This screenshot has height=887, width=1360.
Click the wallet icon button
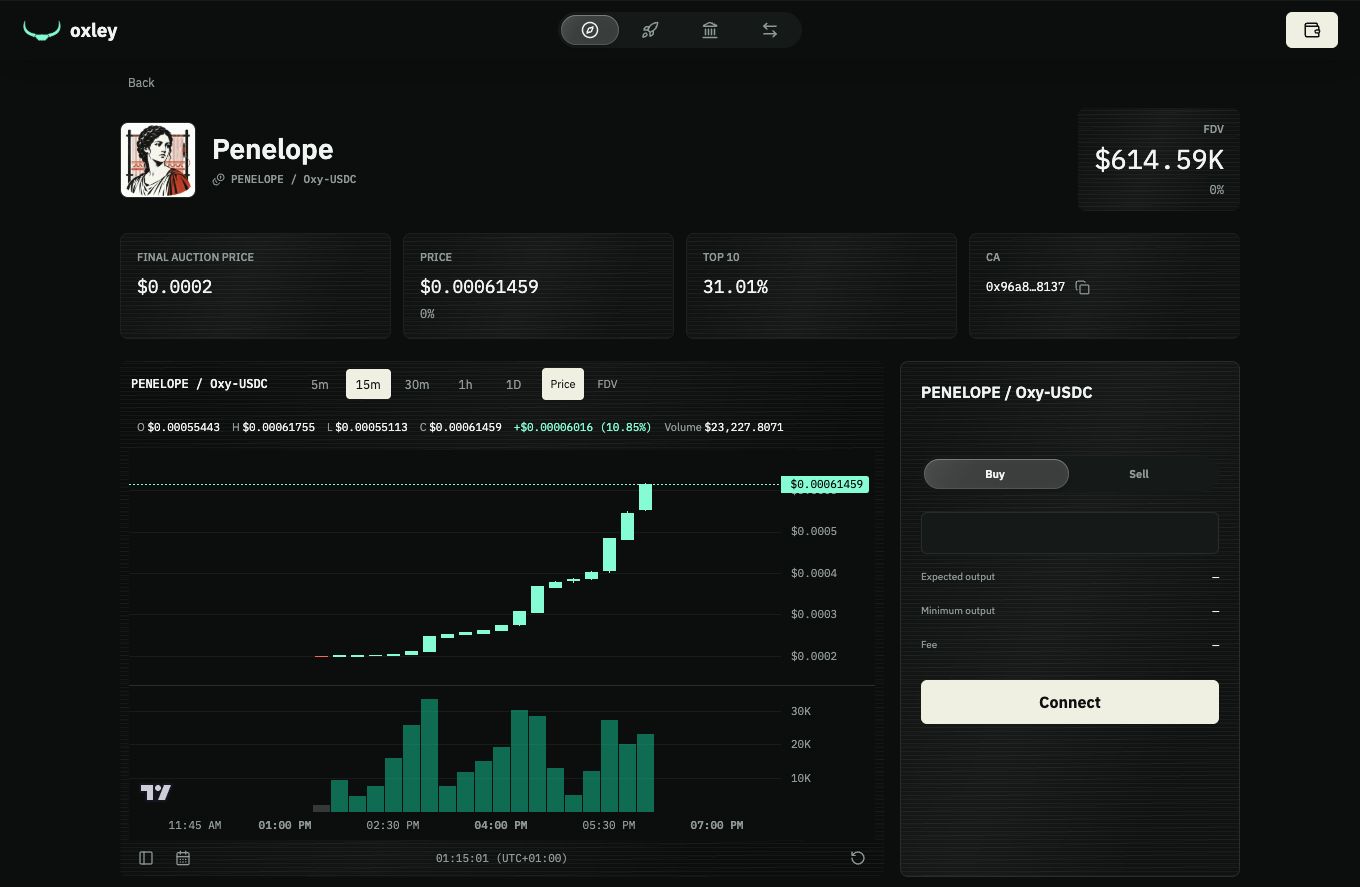[x=1312, y=30]
